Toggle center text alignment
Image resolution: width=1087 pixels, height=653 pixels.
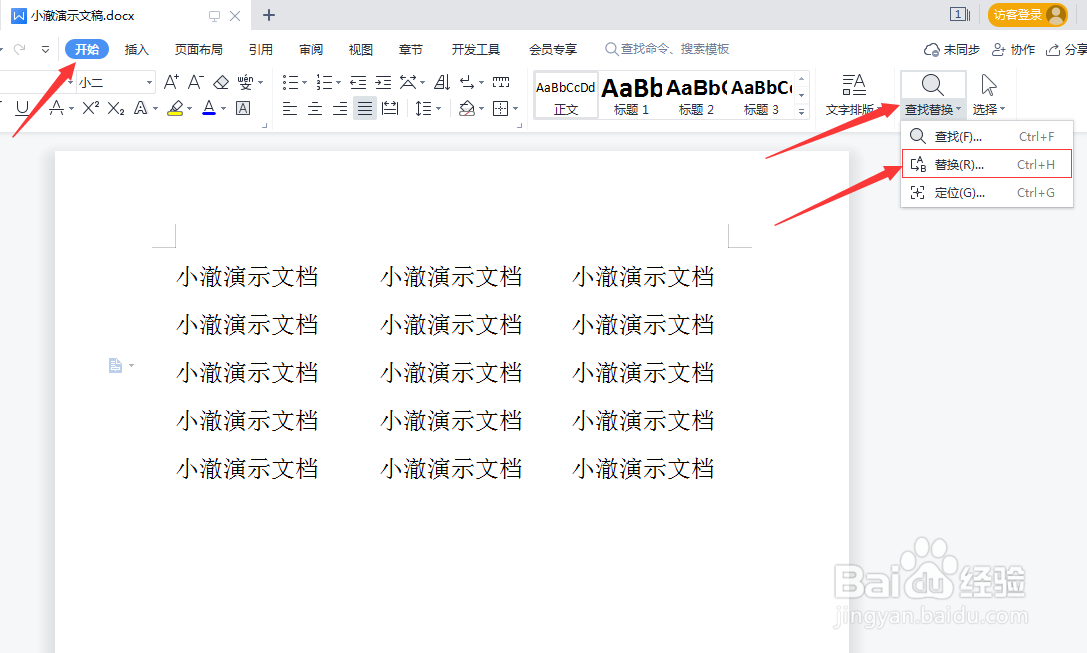tap(315, 108)
